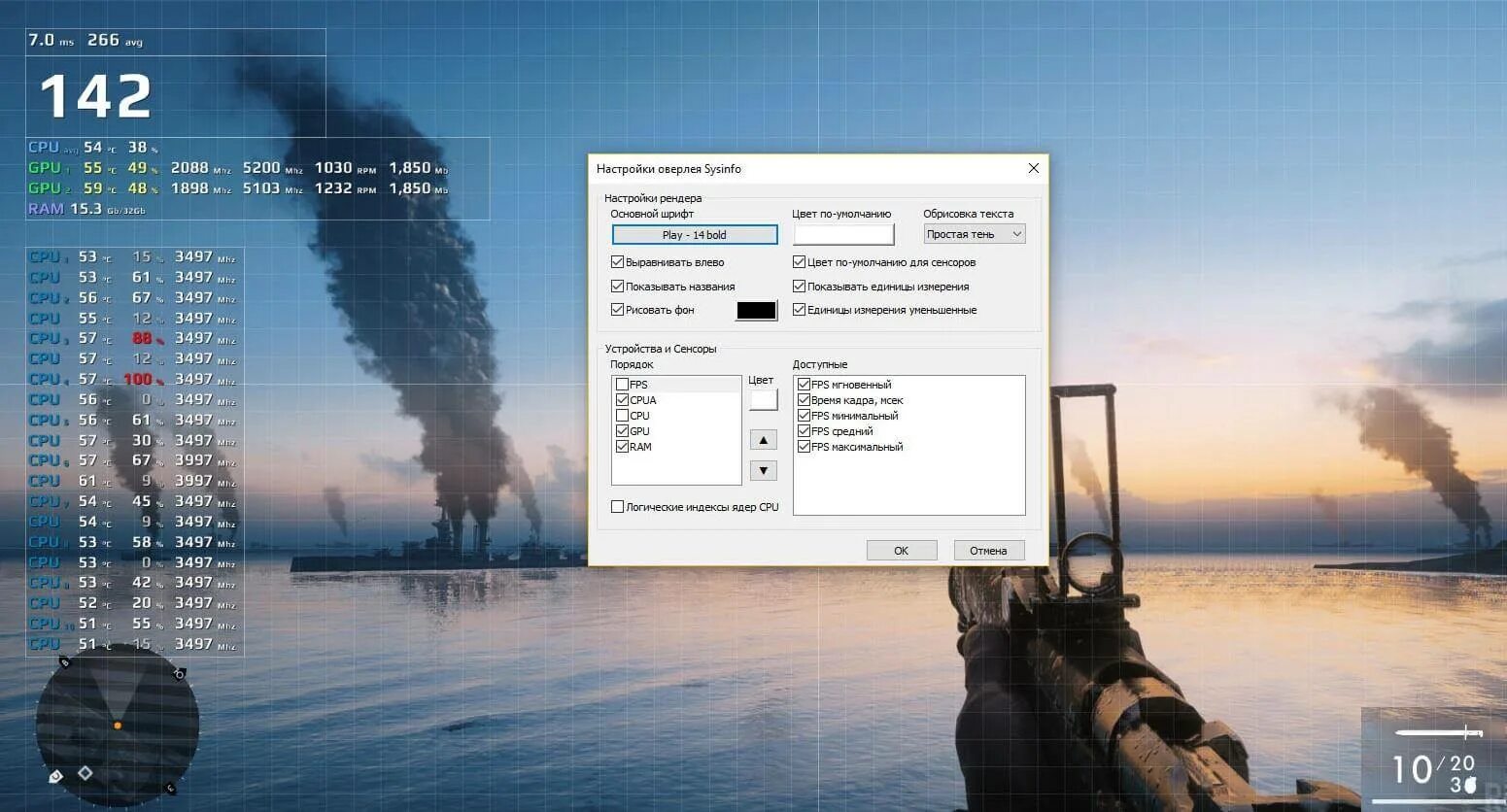This screenshot has height=812, width=1507.
Task: Click the 1232 RPM fan speed value
Action: [345, 188]
